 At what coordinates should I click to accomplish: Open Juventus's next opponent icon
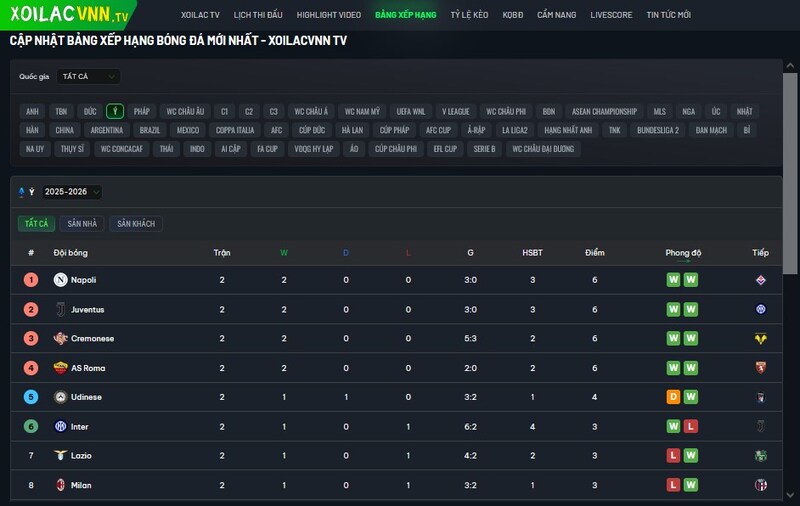coord(761,309)
